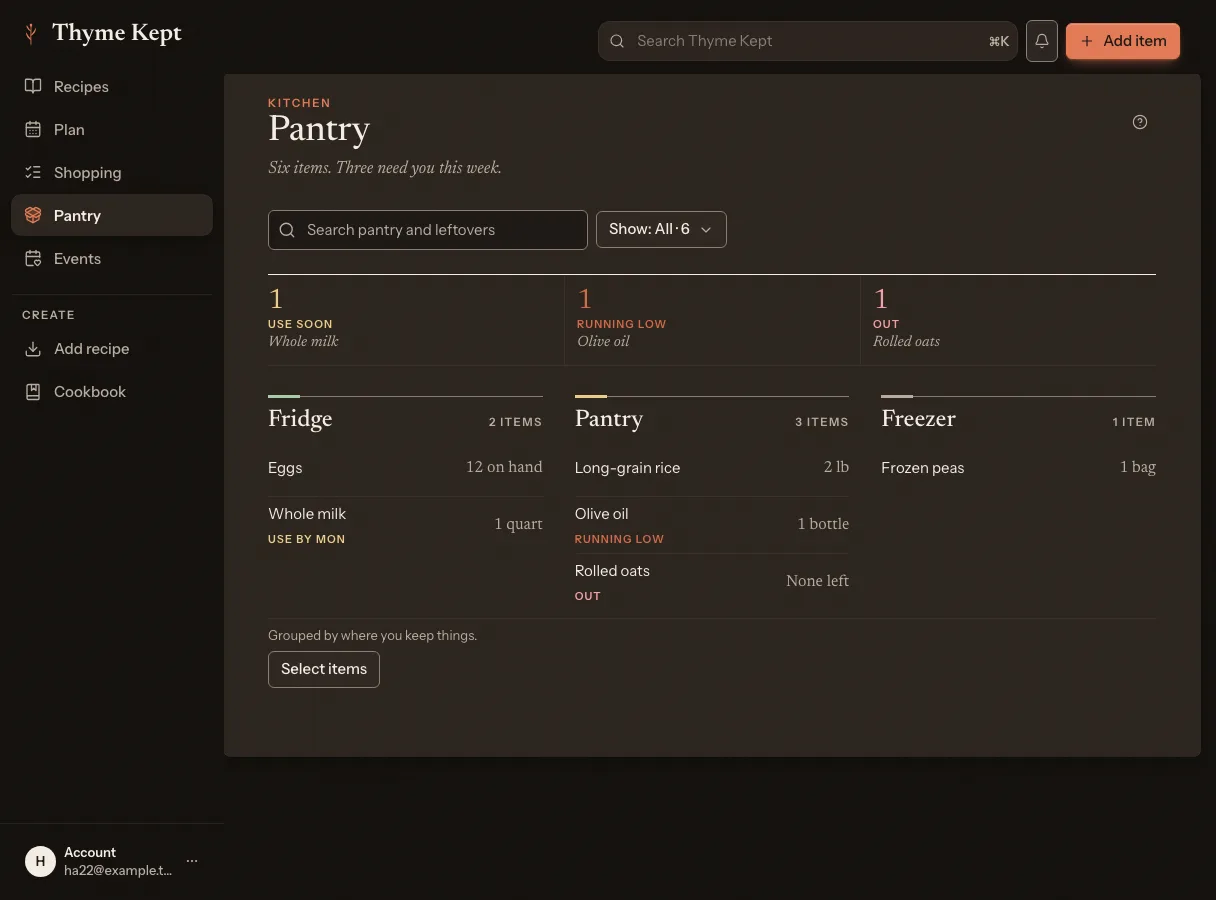Screen dimensions: 1216x900
Task: Open the Events section
Action: [x=112, y=258]
